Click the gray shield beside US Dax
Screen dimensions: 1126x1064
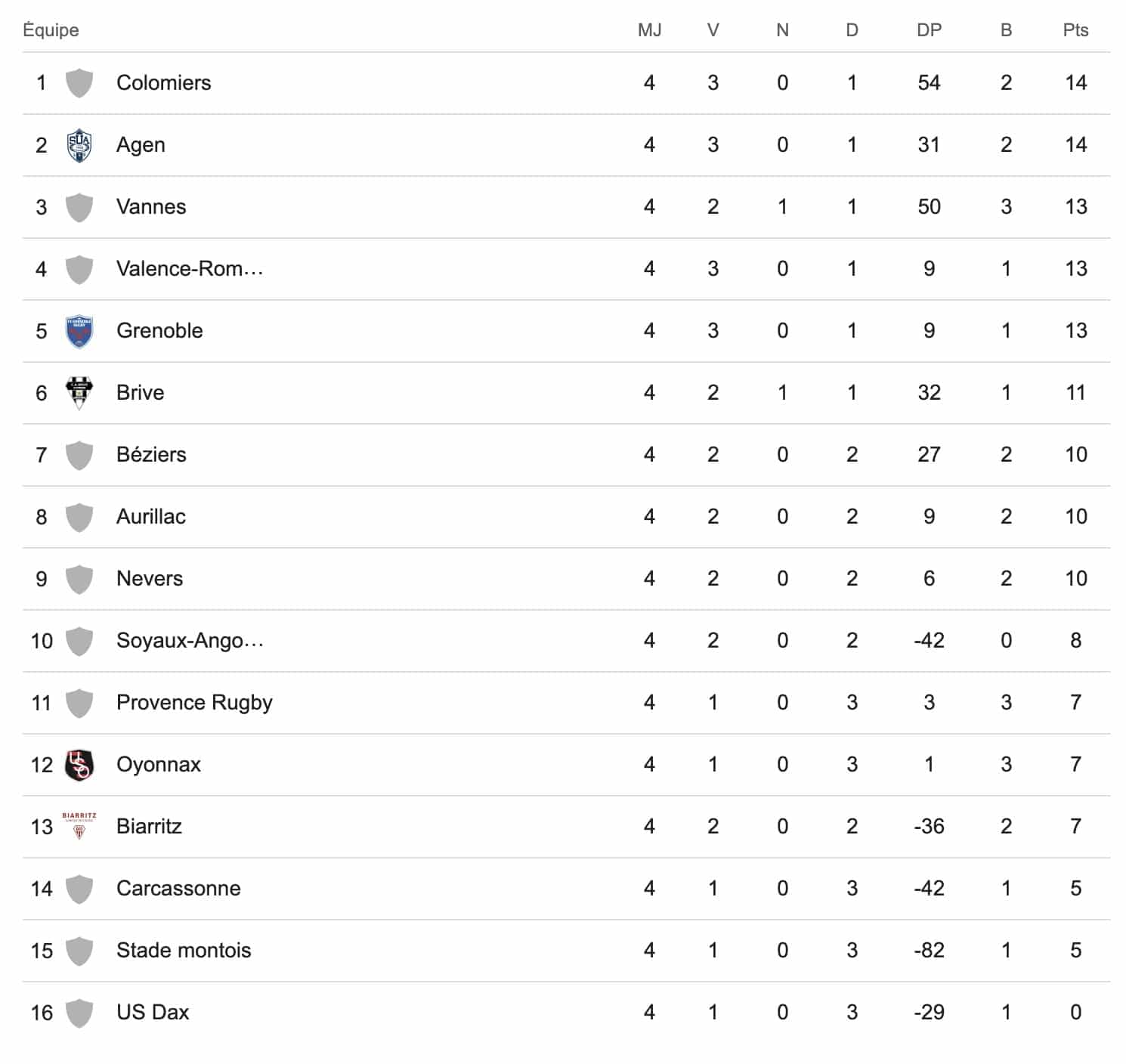79,1013
